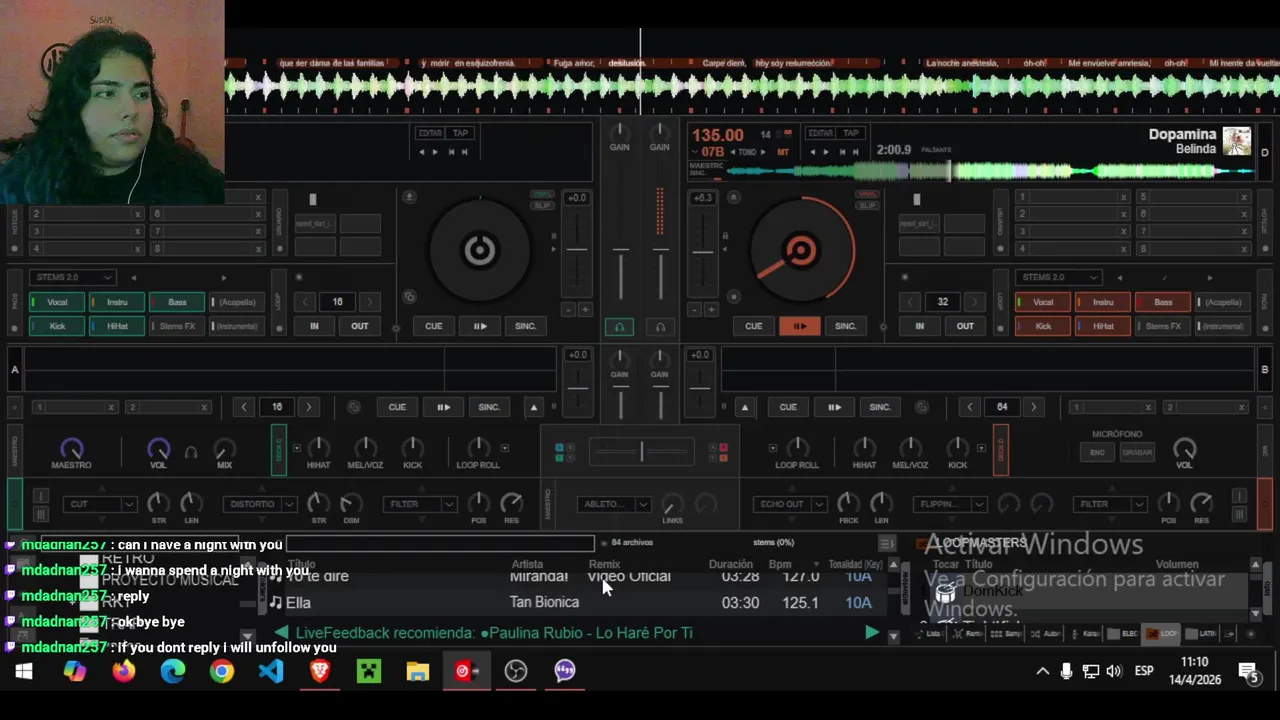This screenshot has width=1280, height=720.
Task: Click the right deck EDITAR button
Action: click(820, 133)
